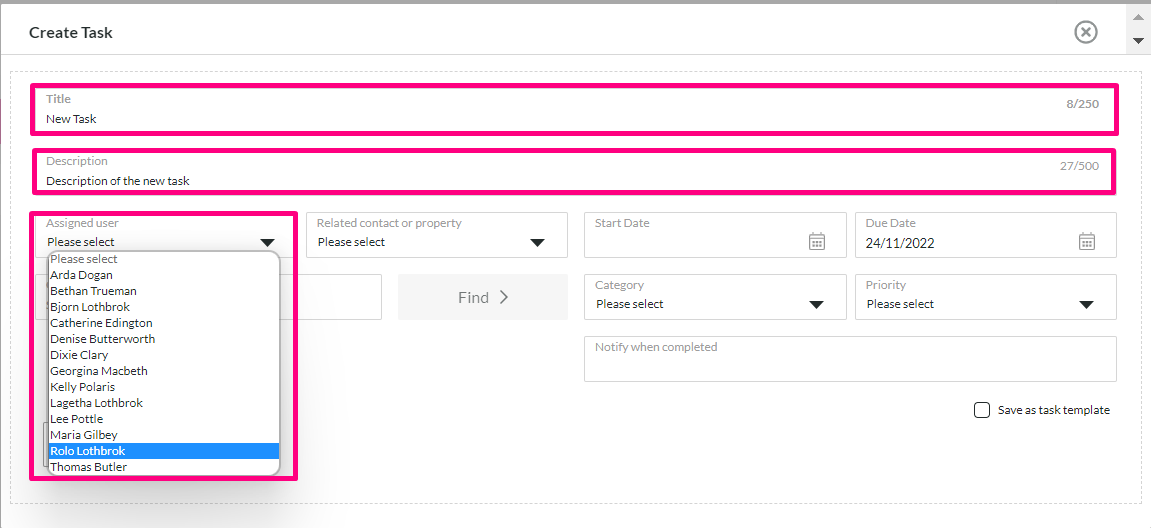Image resolution: width=1151 pixels, height=528 pixels.
Task: Open the Start Date calendar icon
Action: tap(817, 242)
